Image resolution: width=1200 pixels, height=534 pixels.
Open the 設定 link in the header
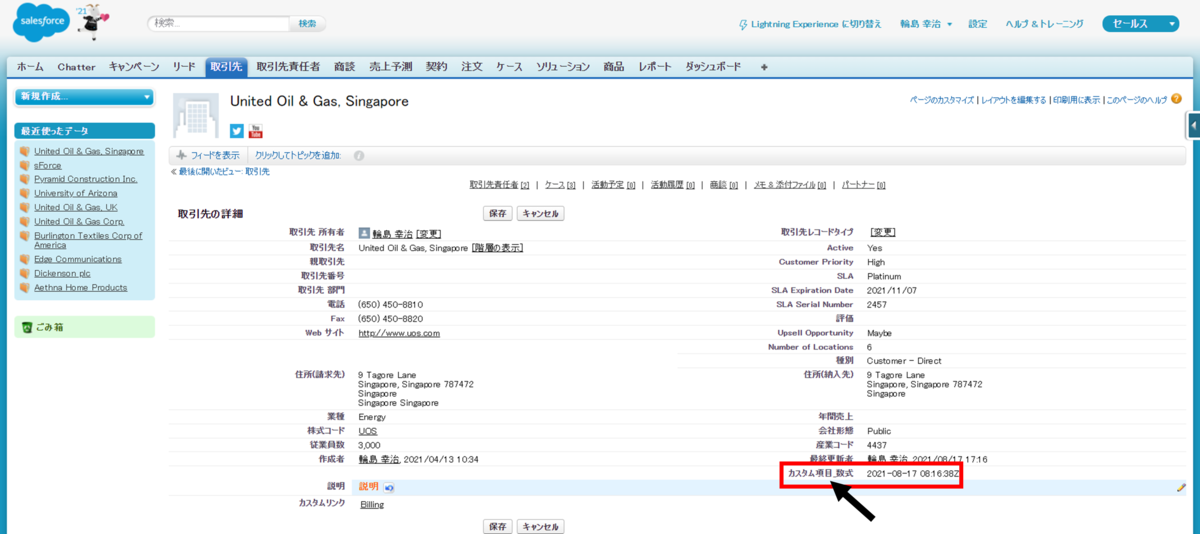tap(978, 24)
